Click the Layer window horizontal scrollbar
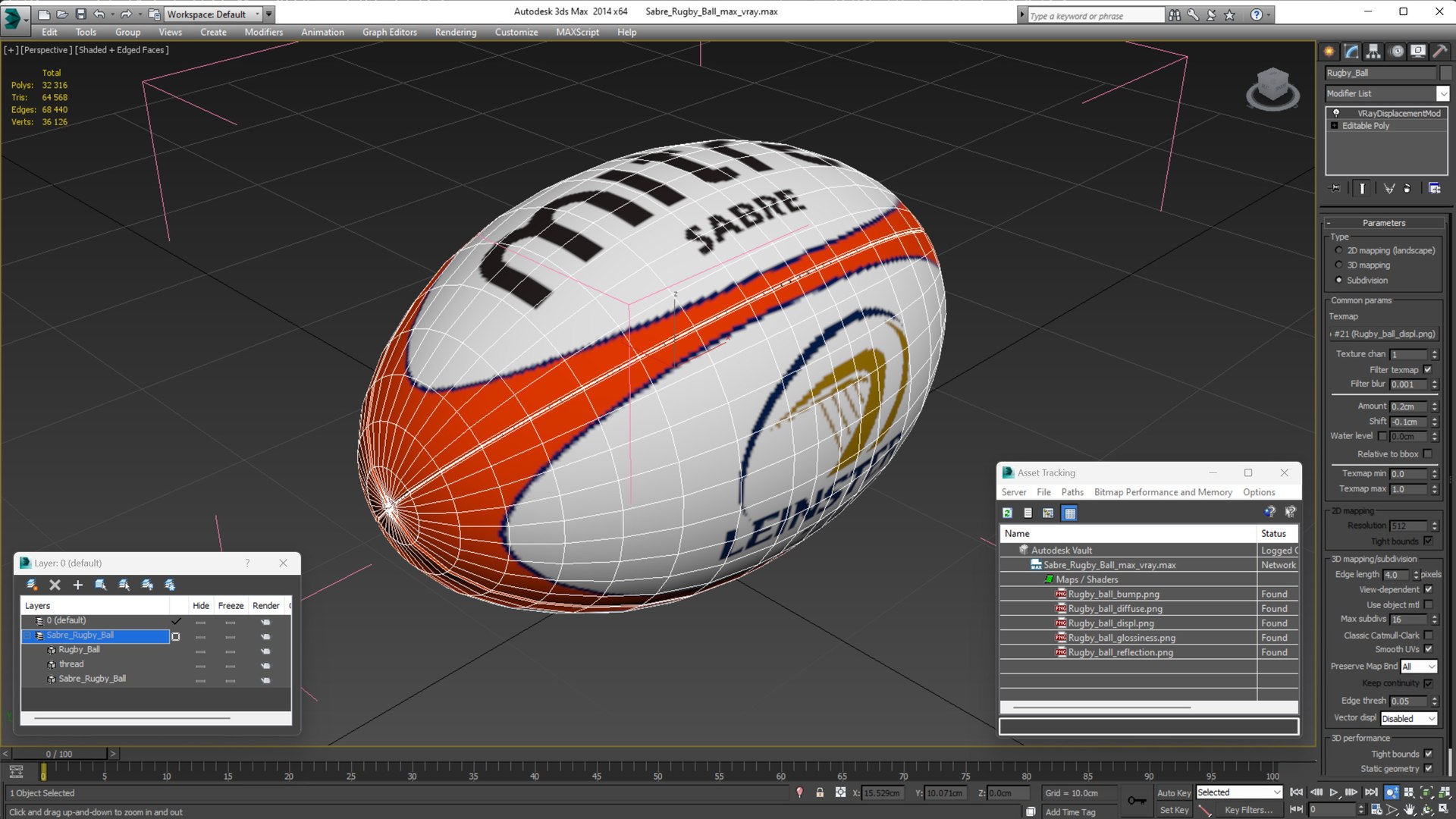Image resolution: width=1456 pixels, height=819 pixels. click(x=131, y=718)
